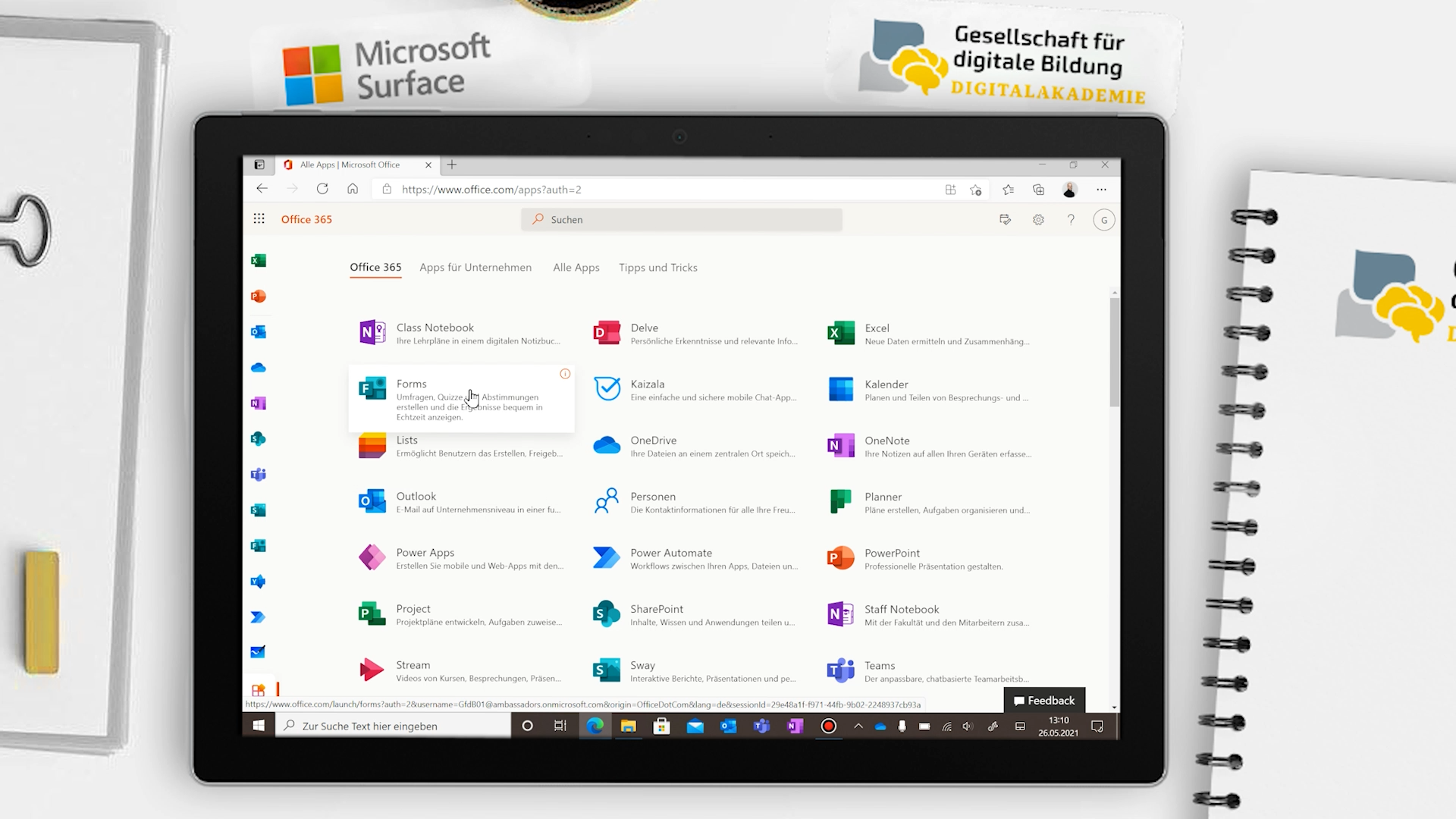Open Edge settings and more menu
Screen dimensions: 1456x819
(1101, 190)
